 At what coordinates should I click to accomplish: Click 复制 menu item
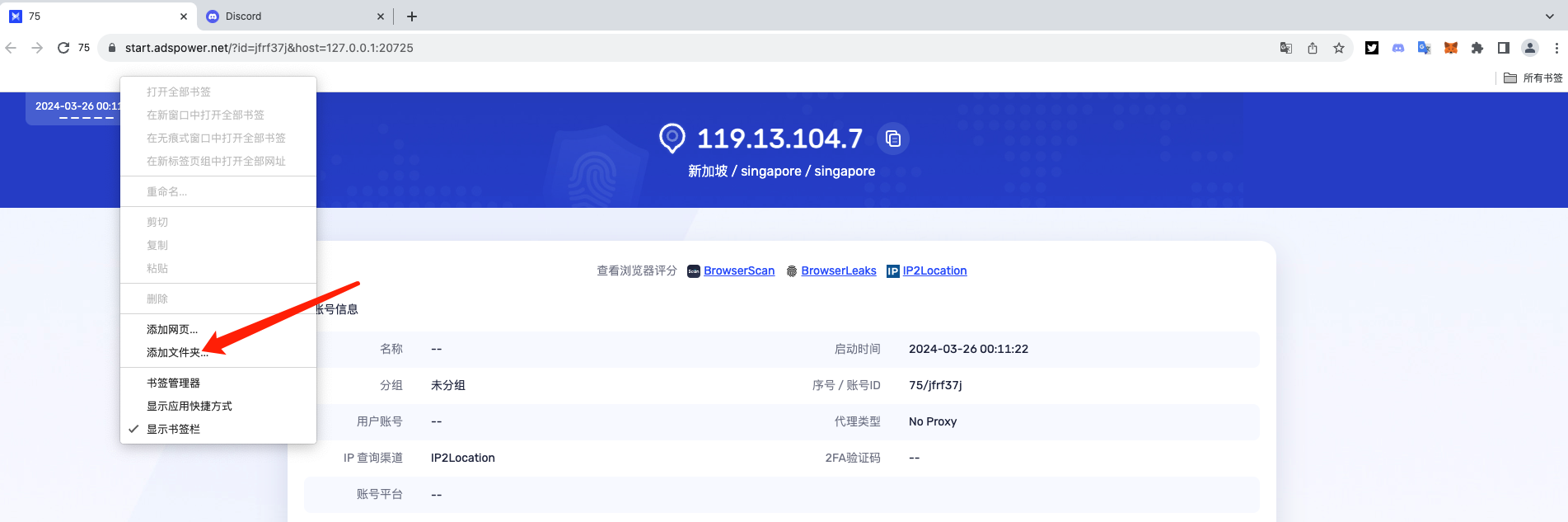pyautogui.click(x=218, y=245)
